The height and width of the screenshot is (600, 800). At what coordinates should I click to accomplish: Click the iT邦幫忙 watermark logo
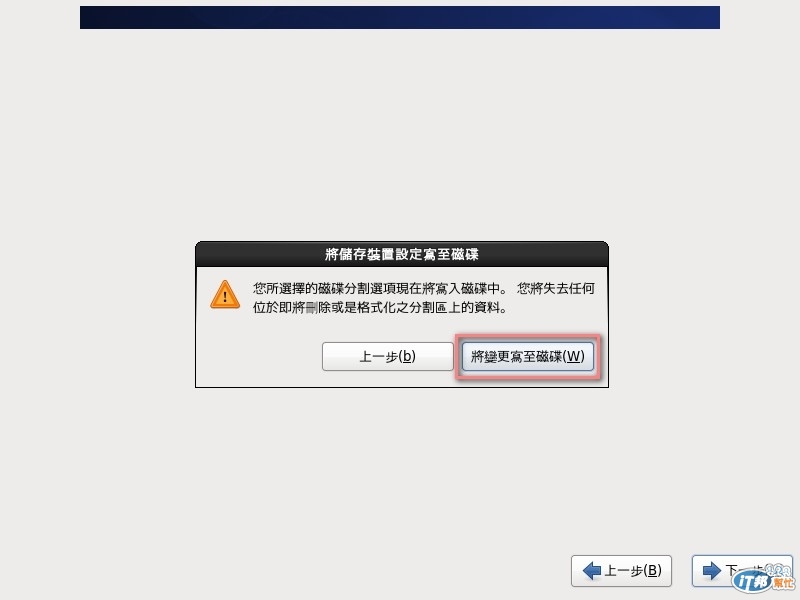pyautogui.click(x=763, y=580)
